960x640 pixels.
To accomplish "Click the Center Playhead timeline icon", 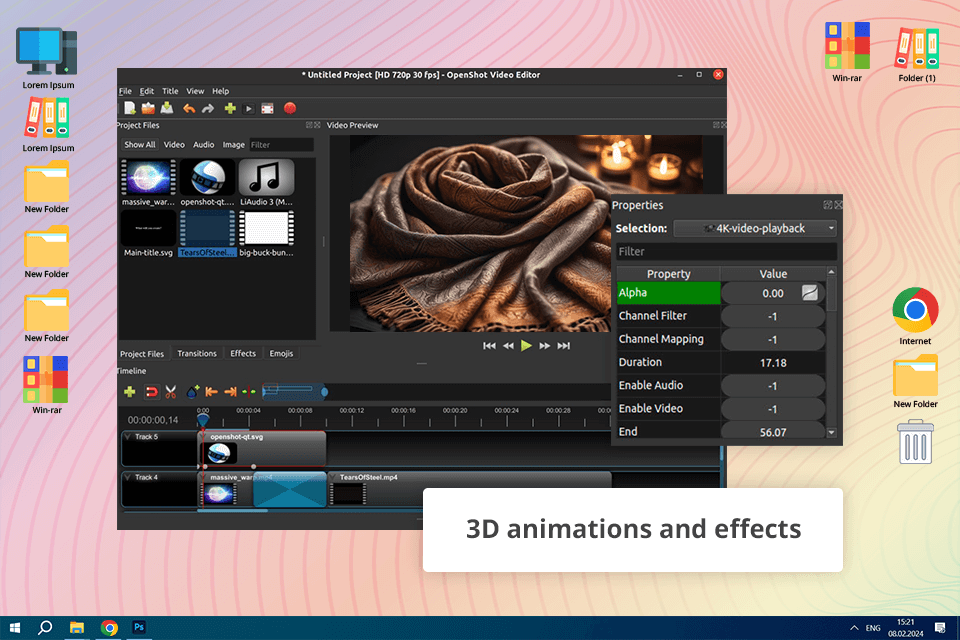I will (249, 391).
